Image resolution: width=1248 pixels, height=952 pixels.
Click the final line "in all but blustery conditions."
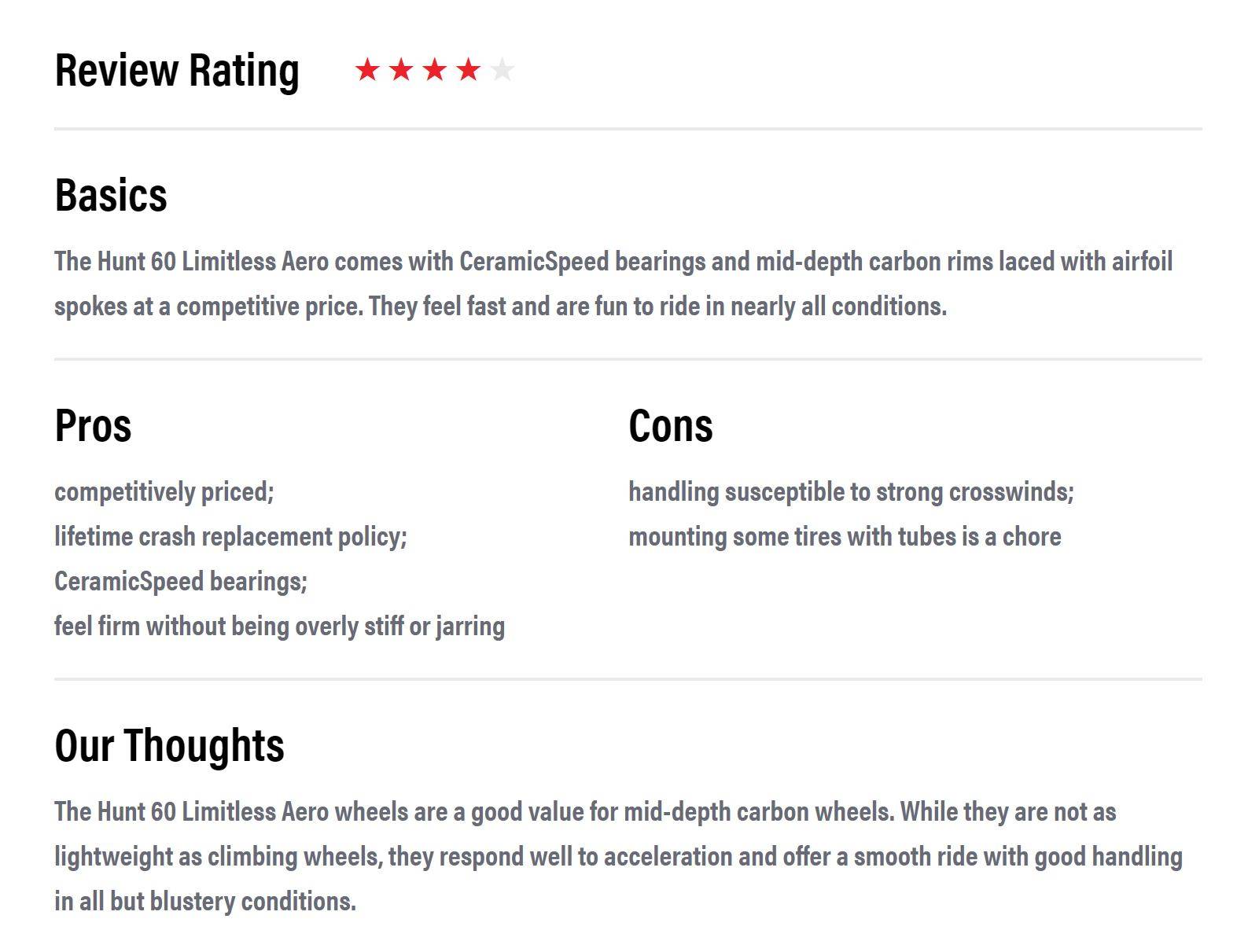coord(205,901)
